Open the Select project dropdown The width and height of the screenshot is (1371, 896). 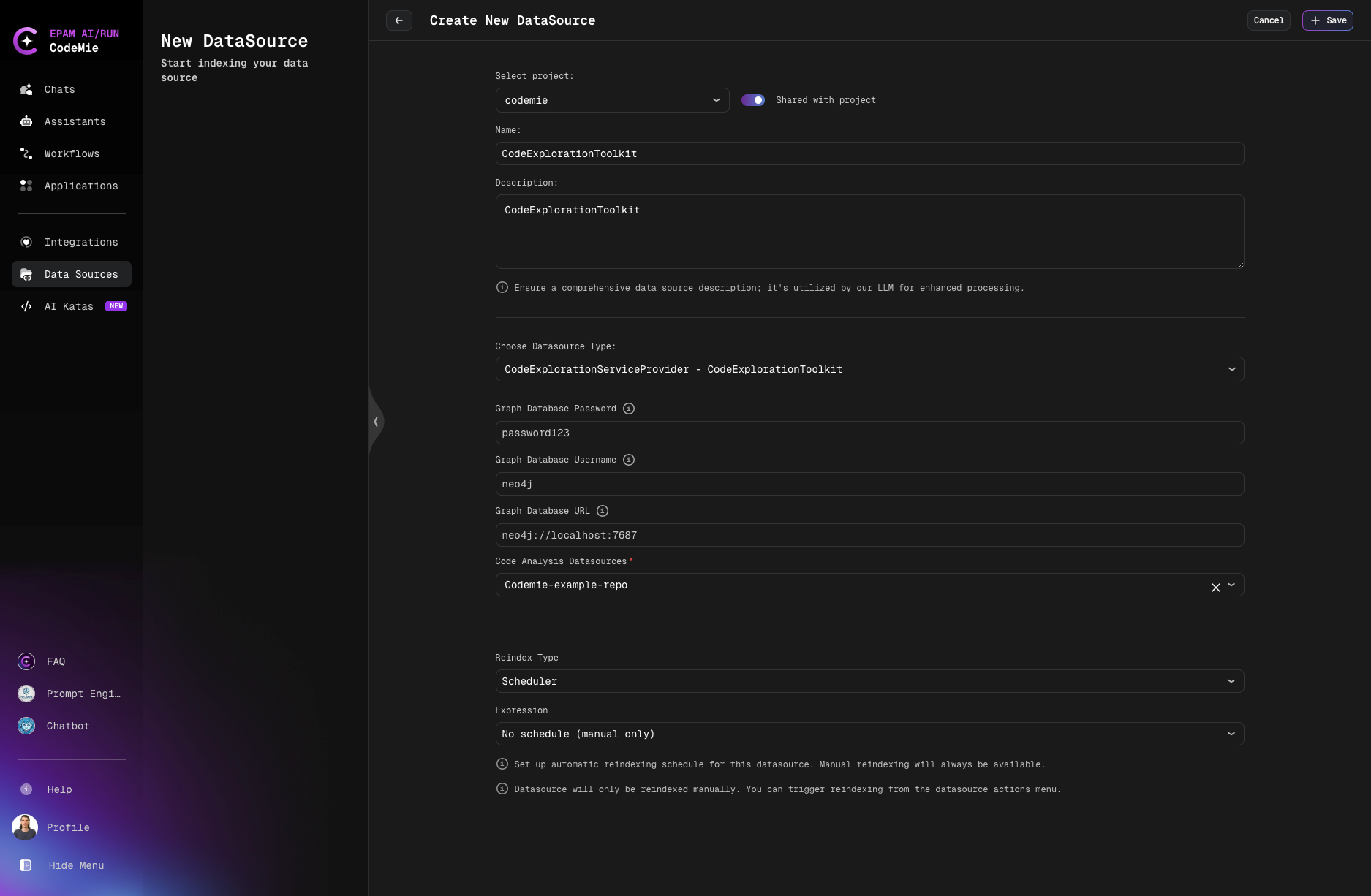(612, 100)
